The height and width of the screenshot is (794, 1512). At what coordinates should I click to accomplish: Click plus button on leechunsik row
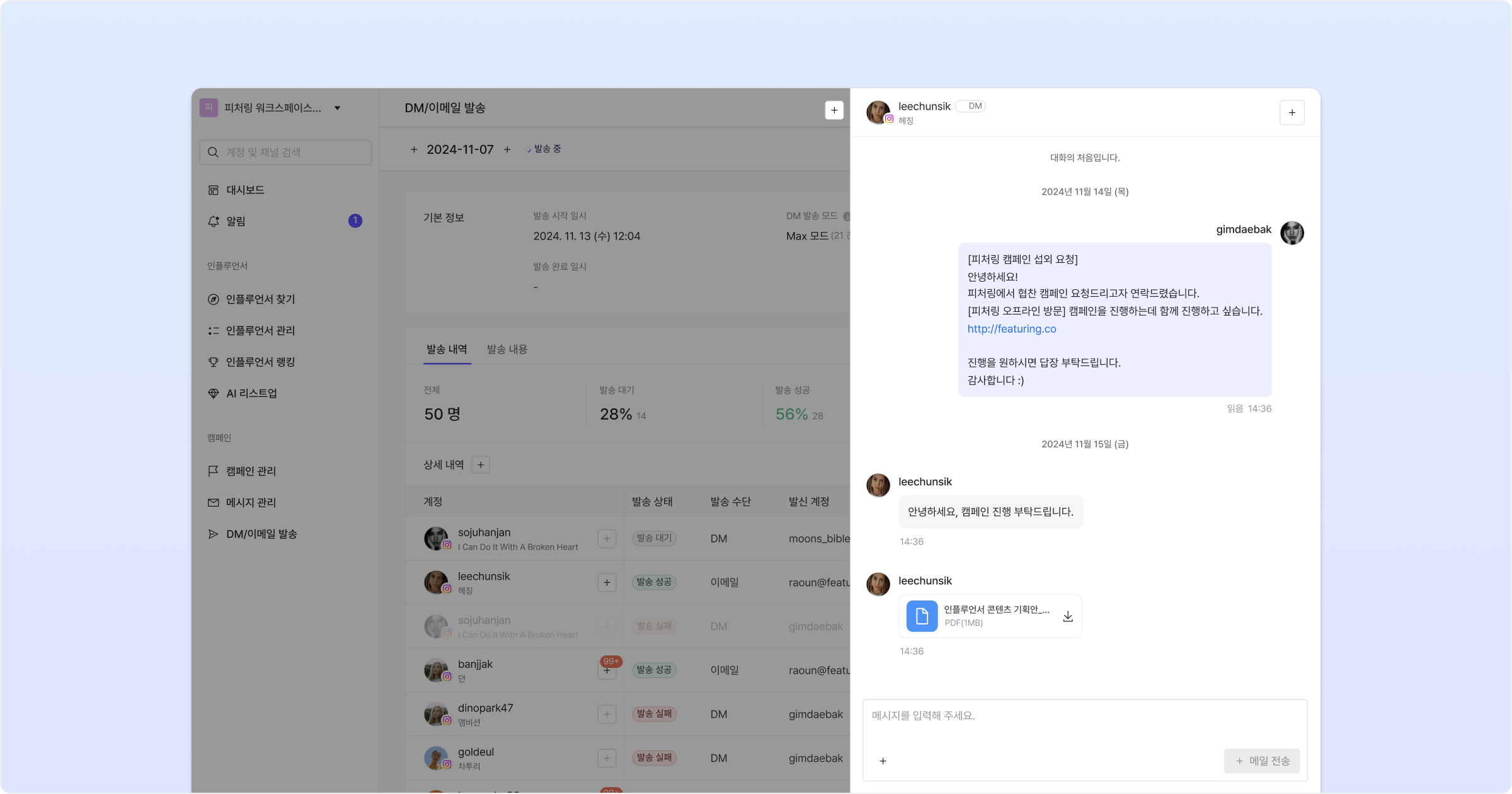[x=607, y=582]
